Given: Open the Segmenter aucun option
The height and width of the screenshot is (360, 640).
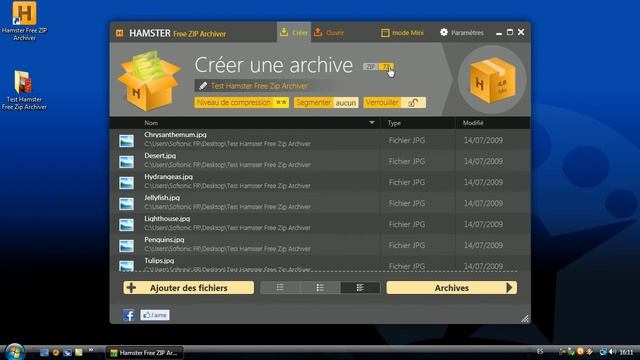Looking at the screenshot, I should click(326, 102).
